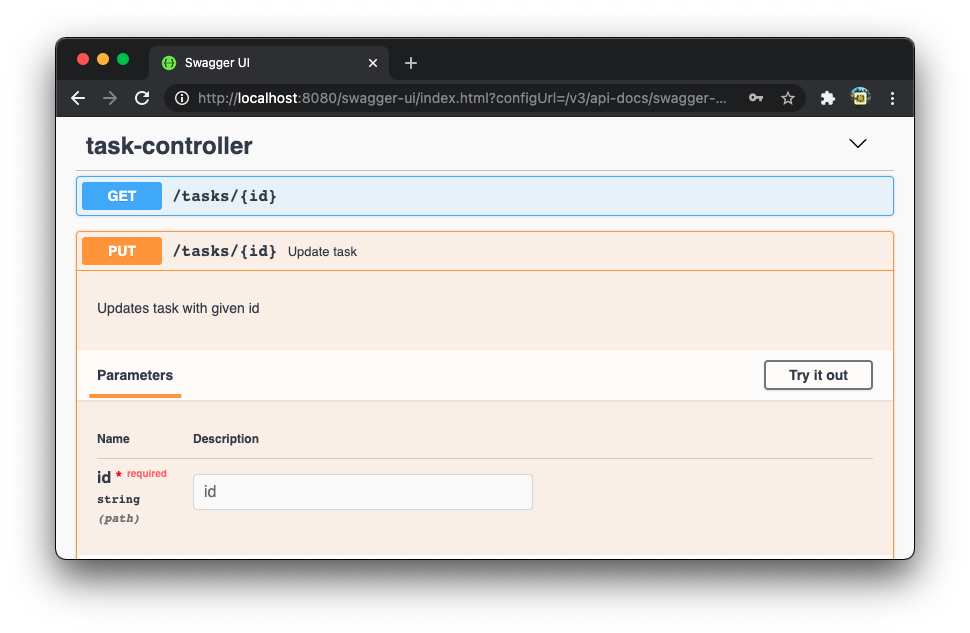The width and height of the screenshot is (970, 633).
Task: Click 'Updates task with given id' description
Action: [x=178, y=308]
